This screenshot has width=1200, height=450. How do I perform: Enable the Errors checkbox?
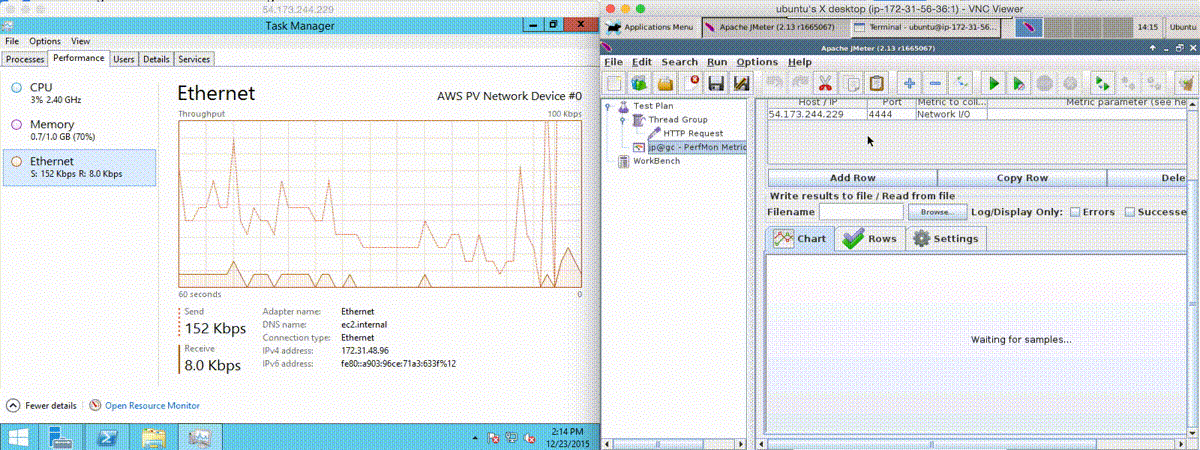[1075, 212]
